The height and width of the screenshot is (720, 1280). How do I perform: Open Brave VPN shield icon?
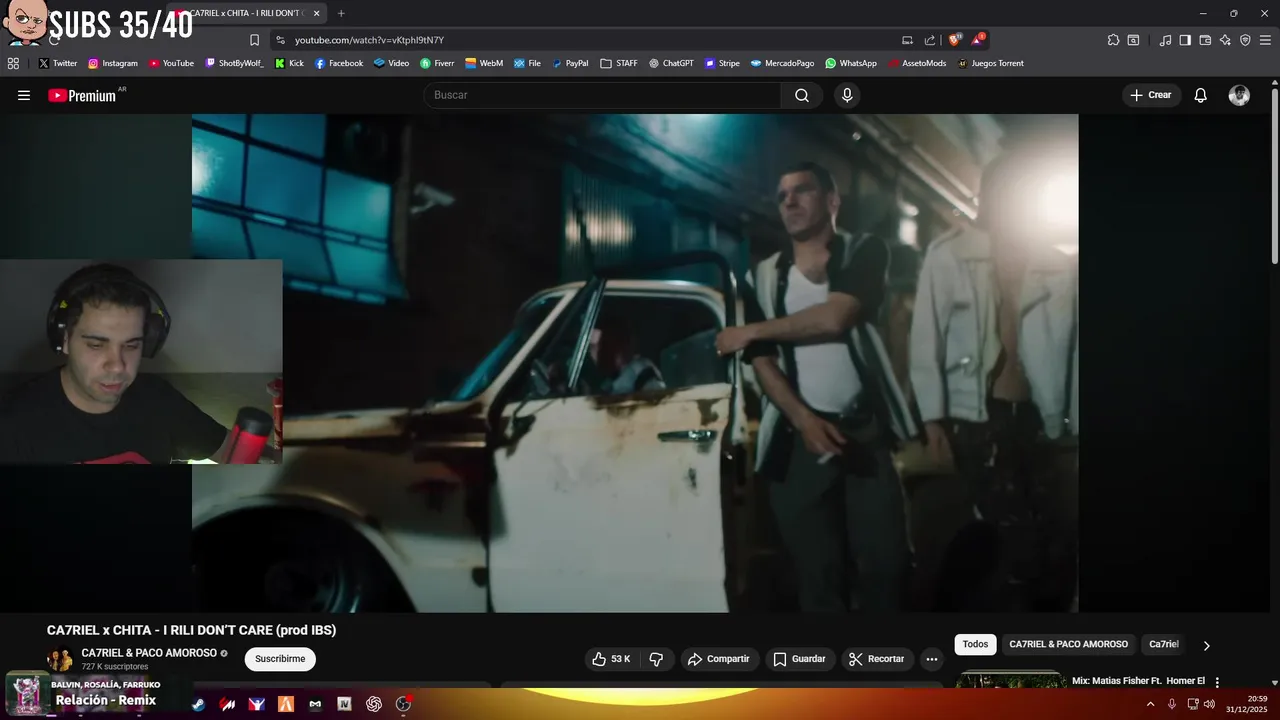1245,40
